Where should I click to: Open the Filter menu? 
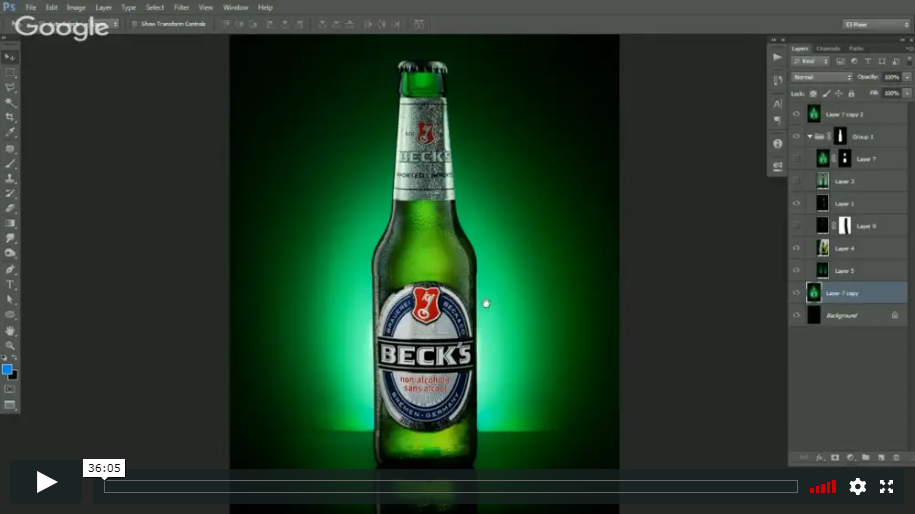[181, 8]
